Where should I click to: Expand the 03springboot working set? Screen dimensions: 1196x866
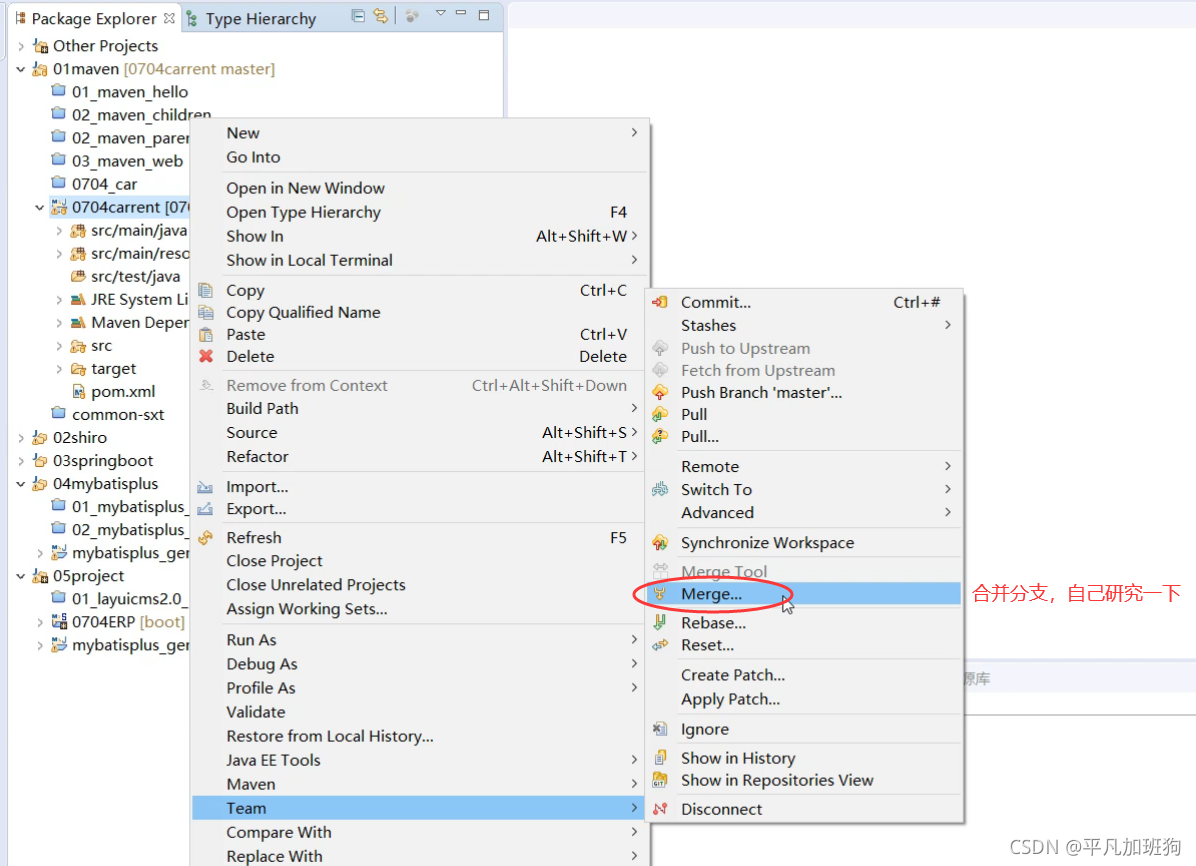pos(21,461)
